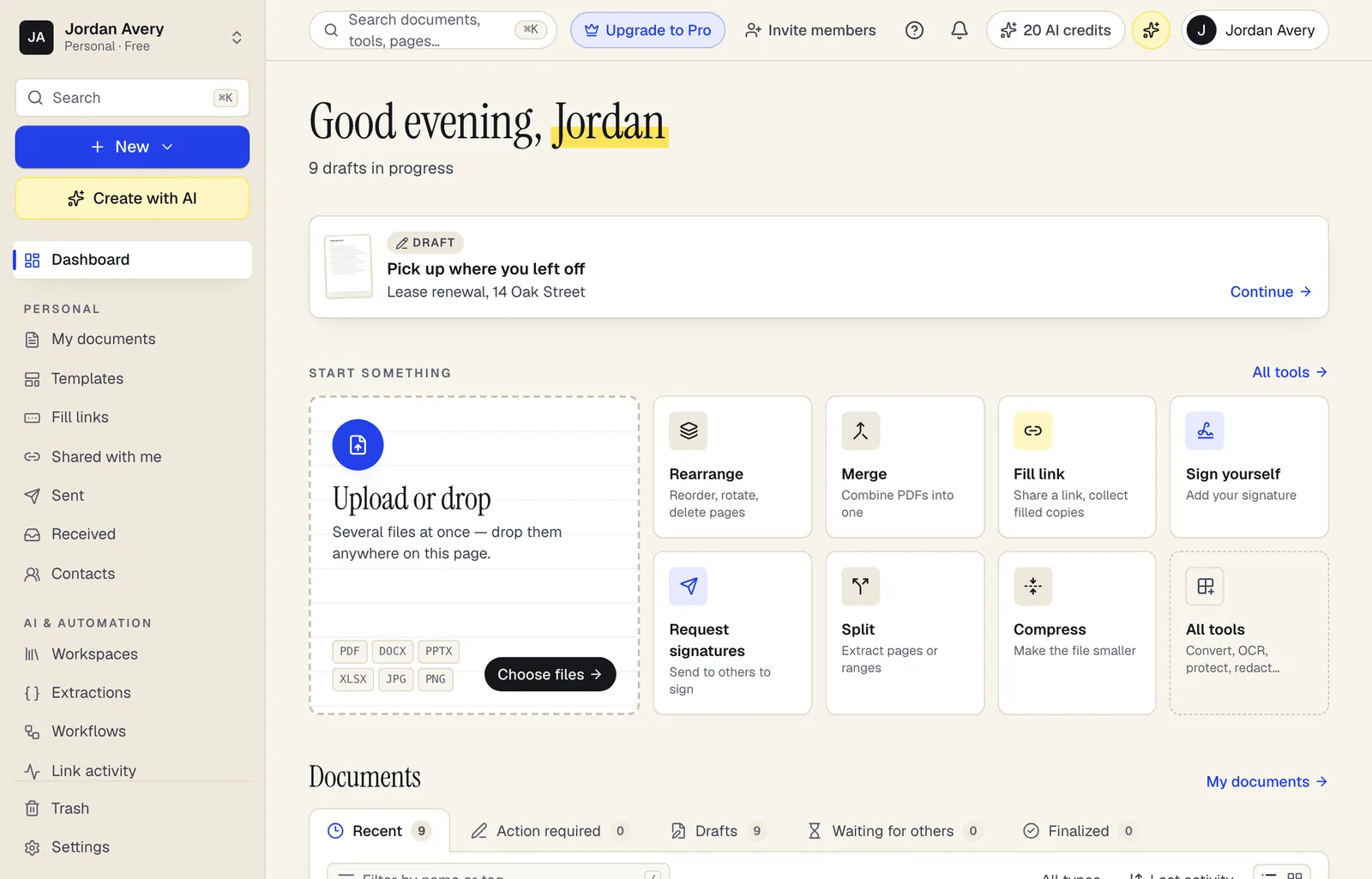Open Extractions in sidebar
This screenshot has width=1372, height=879.
coord(133,693)
